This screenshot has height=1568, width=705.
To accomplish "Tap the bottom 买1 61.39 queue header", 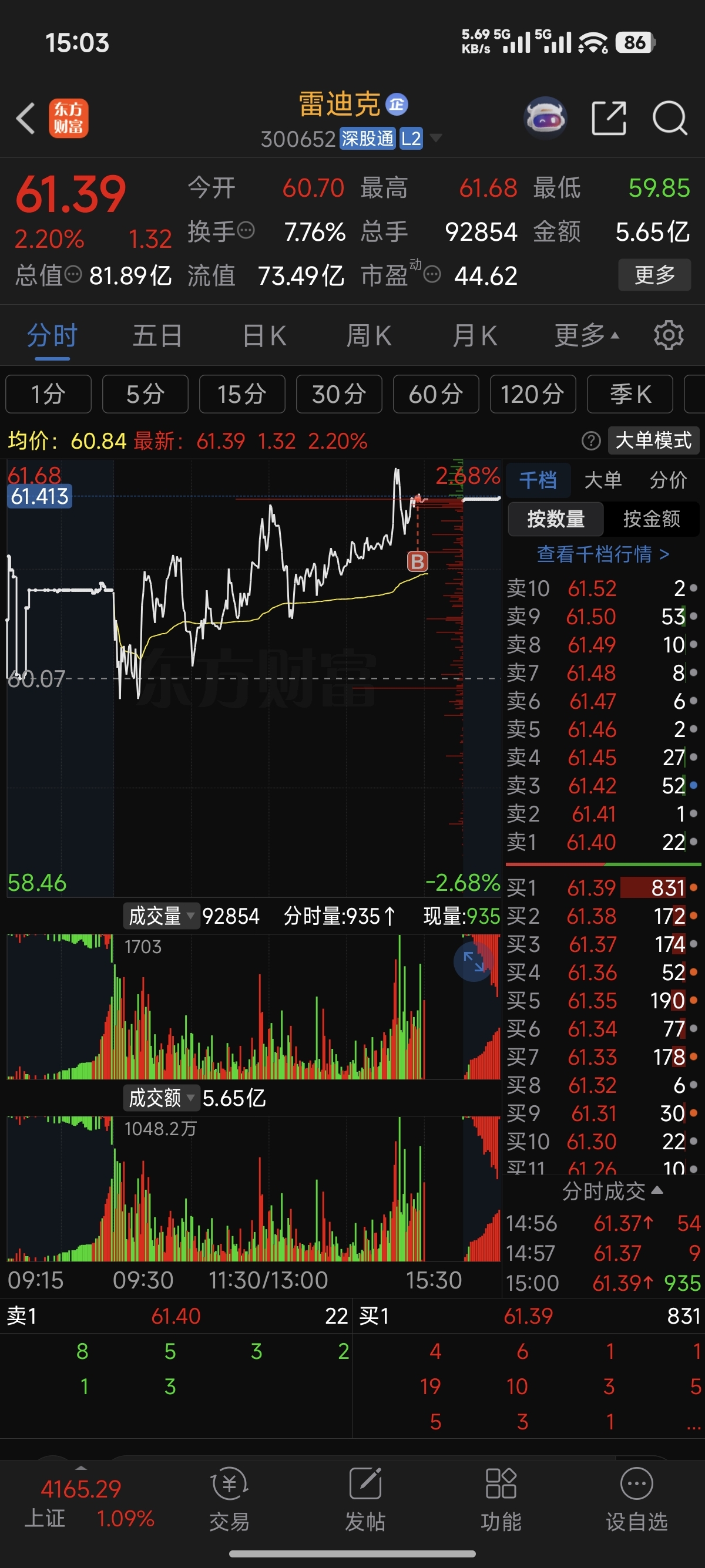I will pos(529,1315).
